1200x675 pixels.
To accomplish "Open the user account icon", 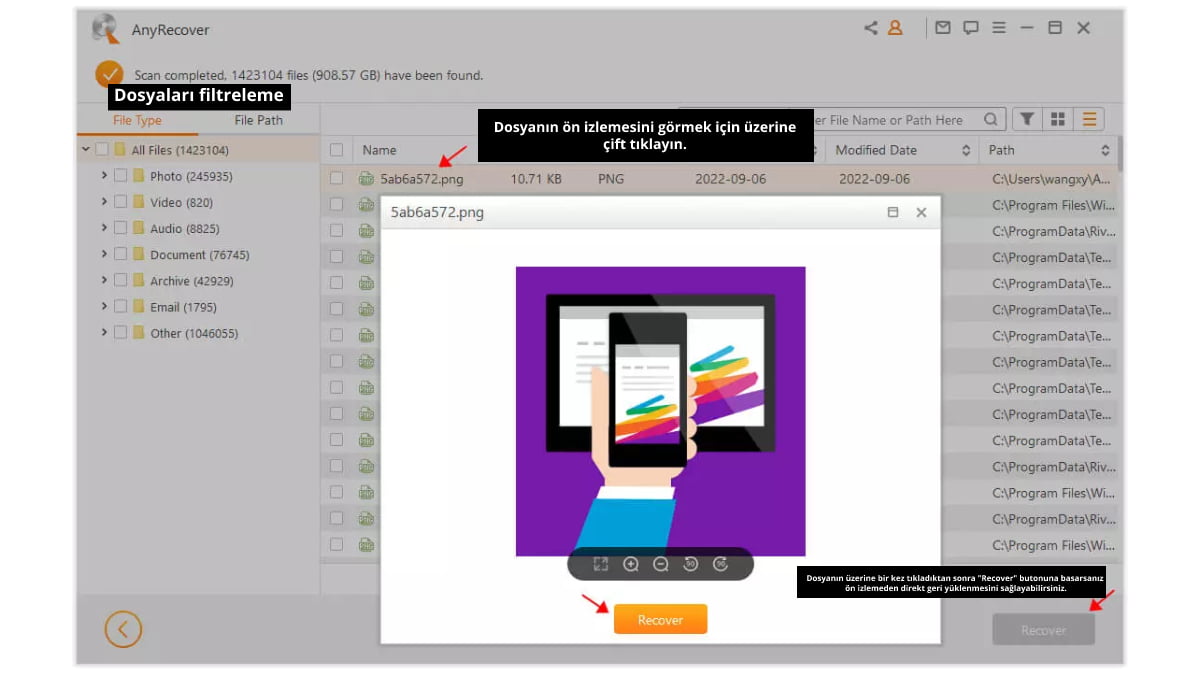I will coord(895,28).
